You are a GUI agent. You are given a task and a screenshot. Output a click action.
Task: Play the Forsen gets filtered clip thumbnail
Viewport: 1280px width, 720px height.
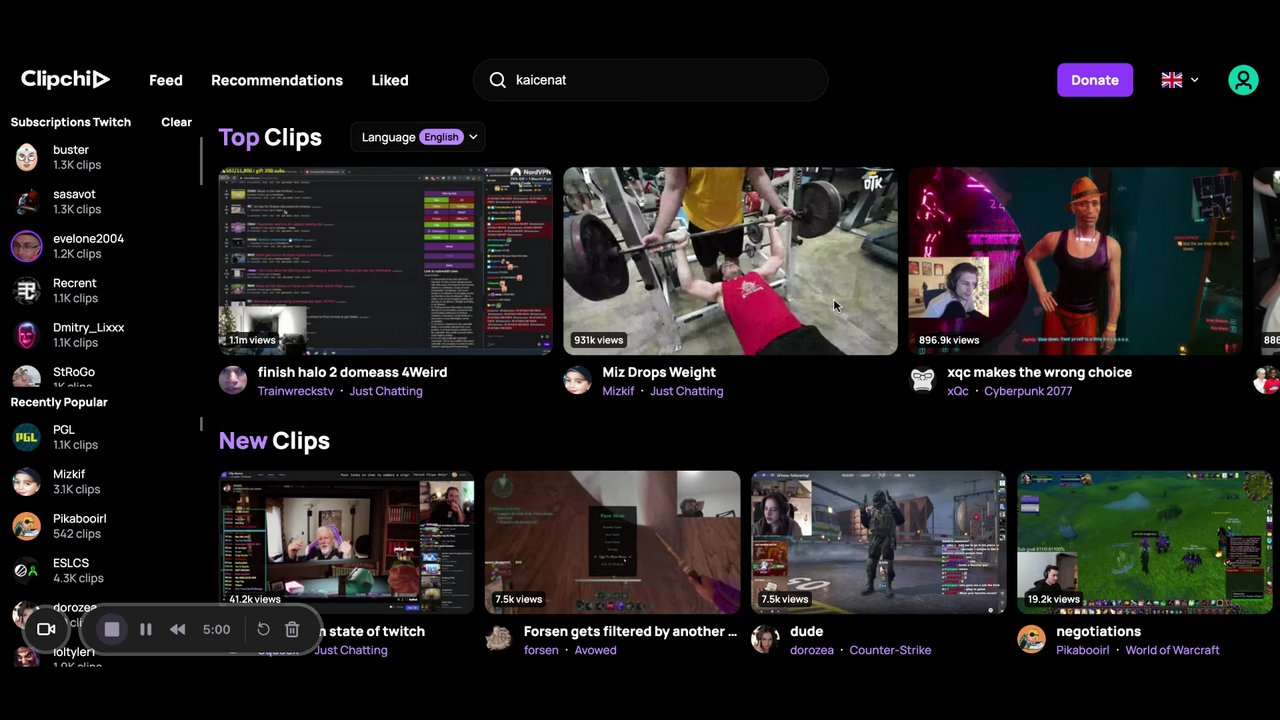tap(613, 542)
